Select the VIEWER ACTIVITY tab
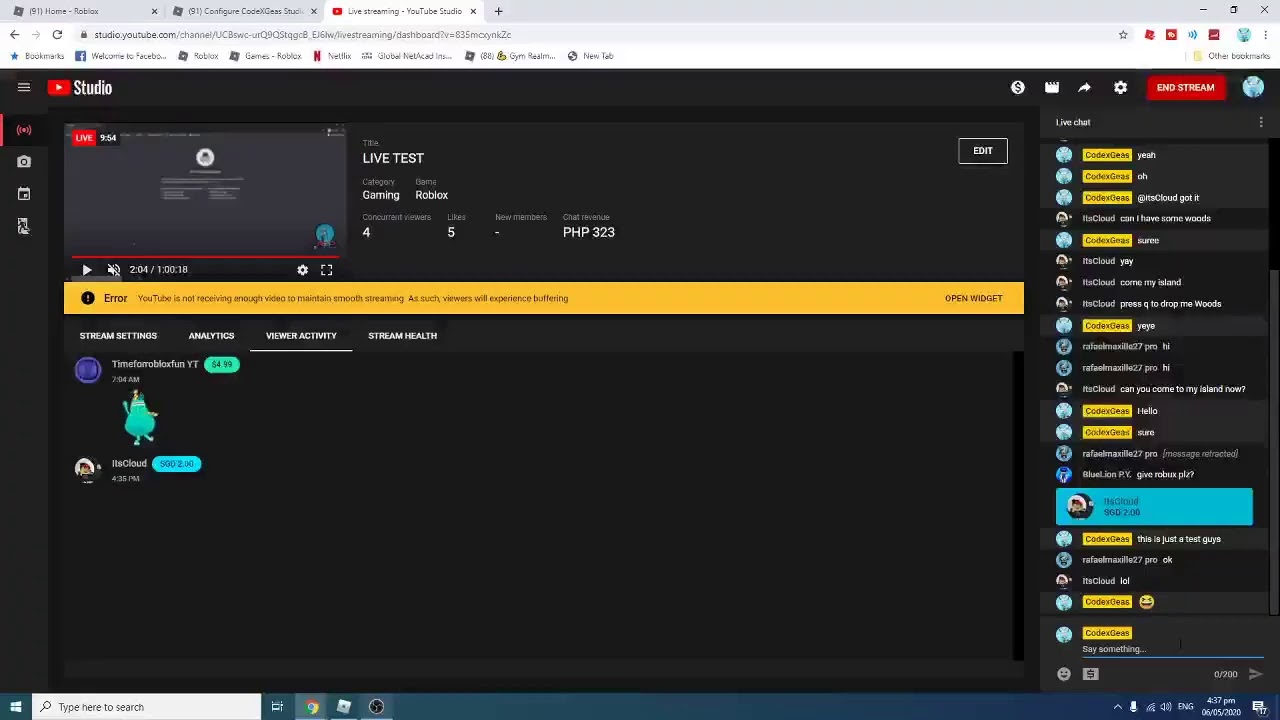Image resolution: width=1280 pixels, height=720 pixels. click(301, 336)
